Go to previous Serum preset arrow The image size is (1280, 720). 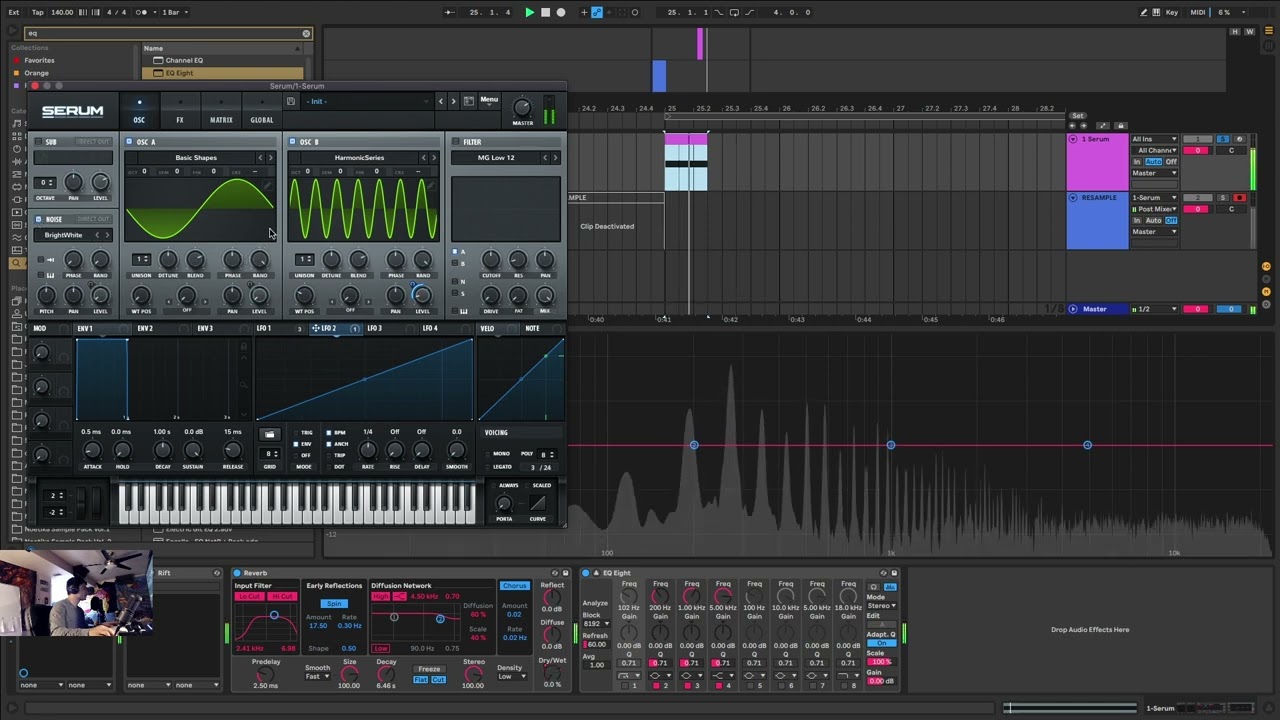(x=440, y=101)
